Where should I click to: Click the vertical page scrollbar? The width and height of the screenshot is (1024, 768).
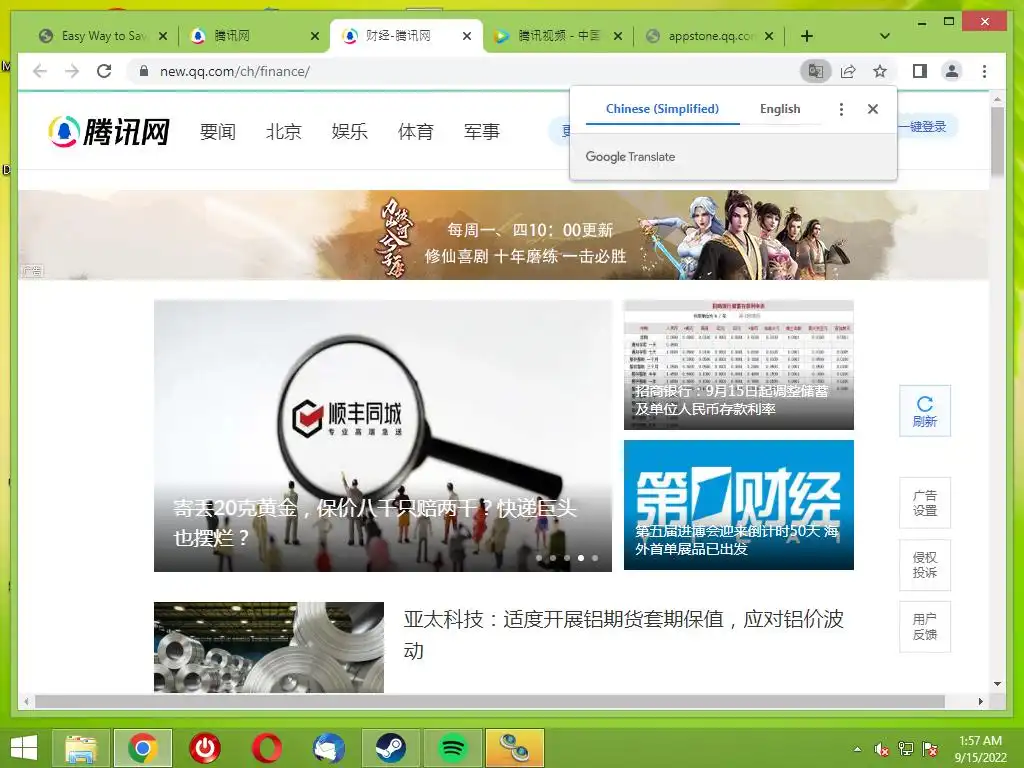[997, 142]
